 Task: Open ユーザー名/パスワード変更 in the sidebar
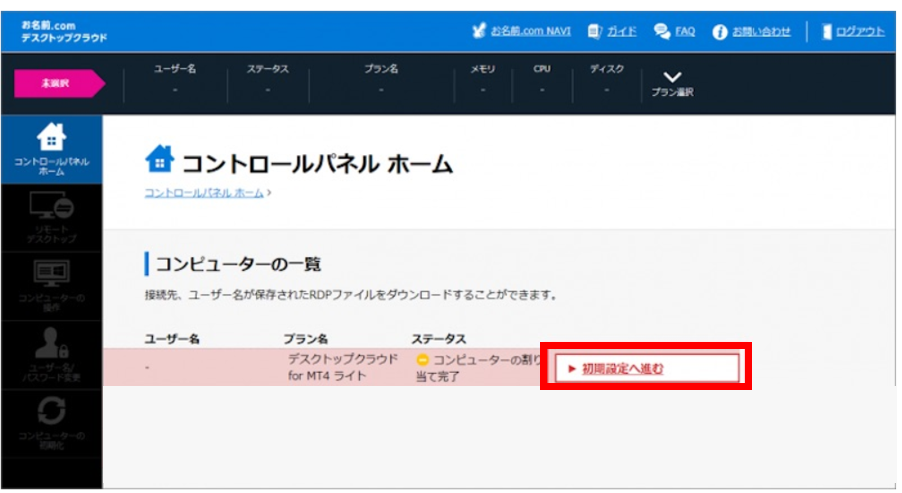(x=52, y=355)
